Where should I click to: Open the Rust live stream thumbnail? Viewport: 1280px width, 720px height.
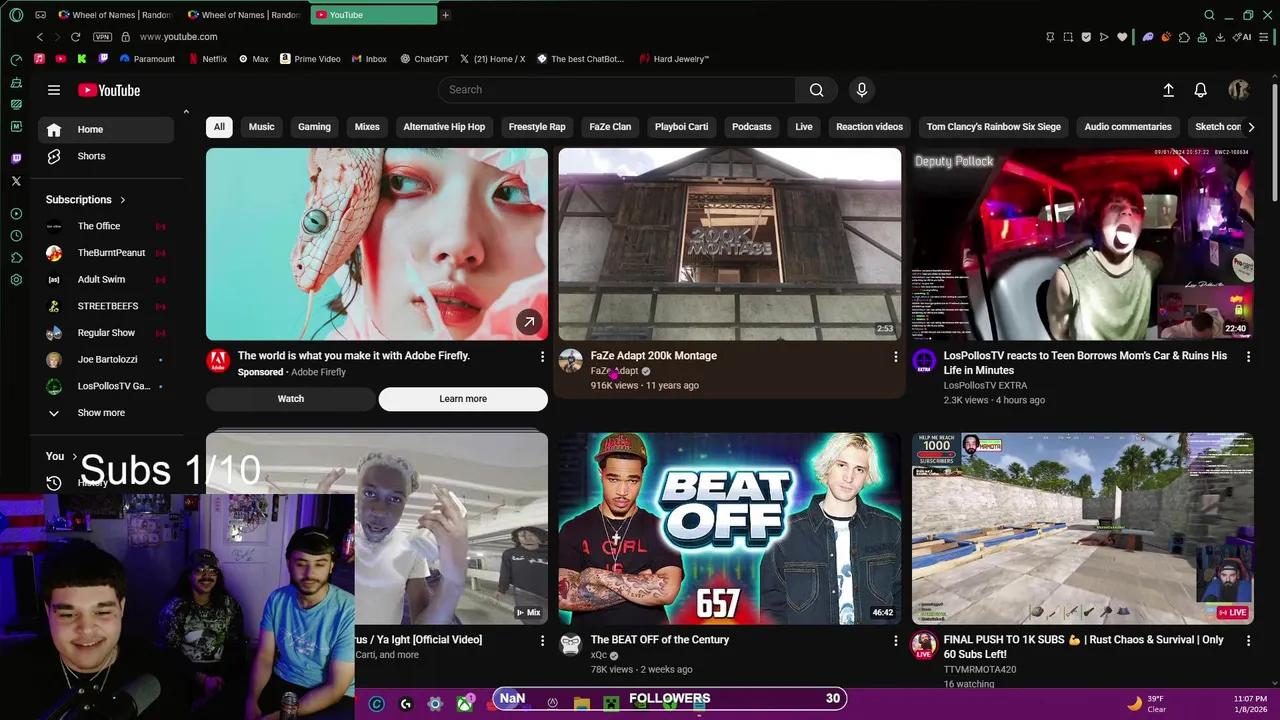click(1082, 528)
